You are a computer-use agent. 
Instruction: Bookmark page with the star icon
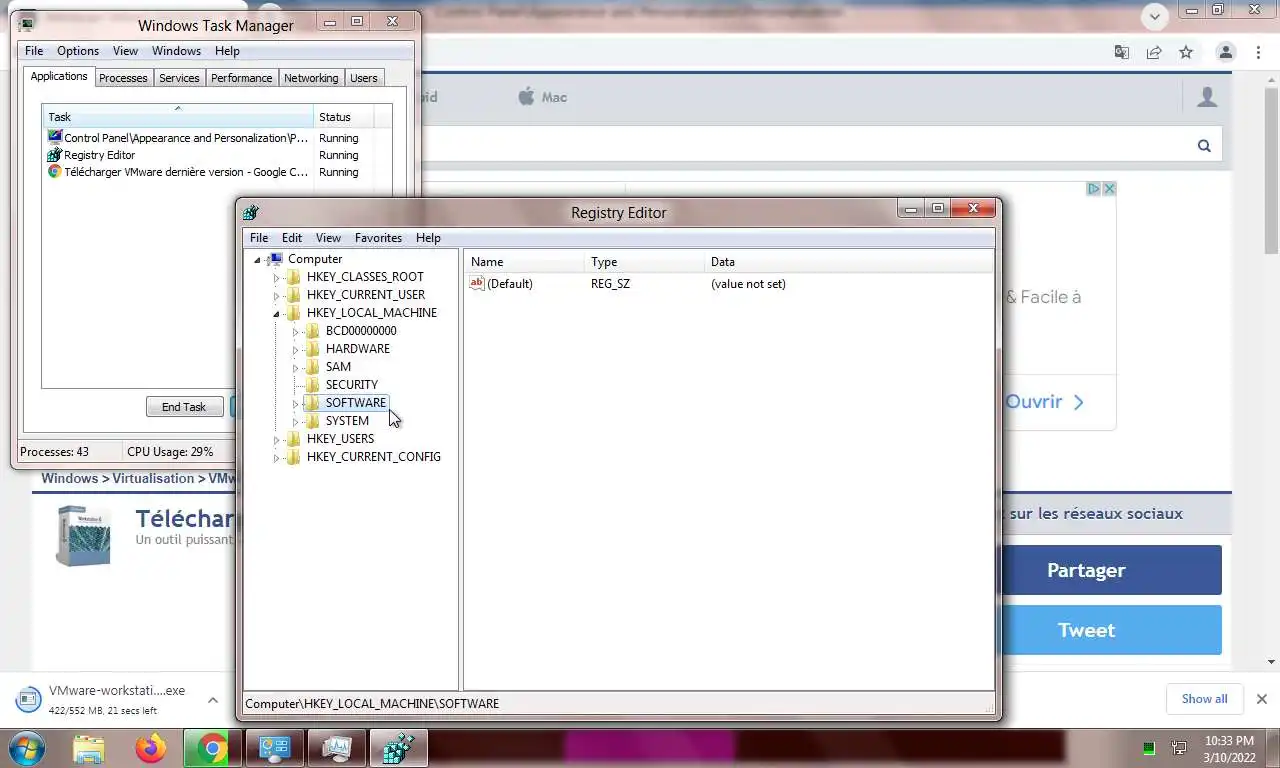[1186, 52]
